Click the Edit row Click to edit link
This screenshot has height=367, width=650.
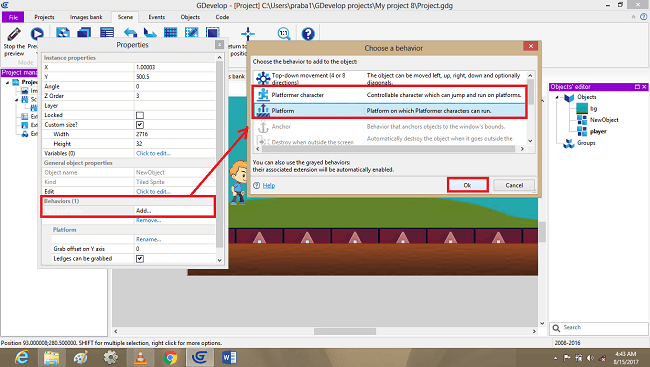point(153,192)
